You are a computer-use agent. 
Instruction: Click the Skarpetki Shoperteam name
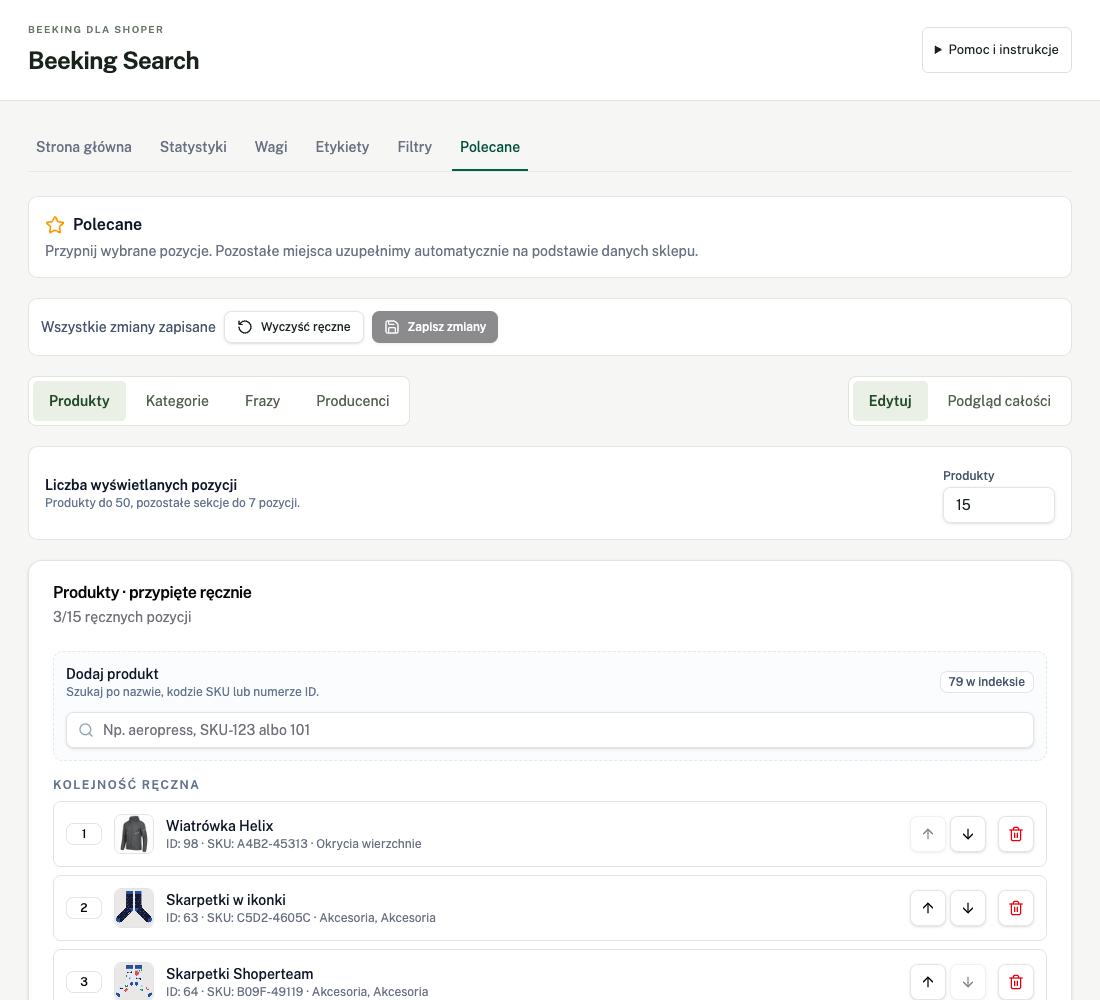click(x=240, y=974)
